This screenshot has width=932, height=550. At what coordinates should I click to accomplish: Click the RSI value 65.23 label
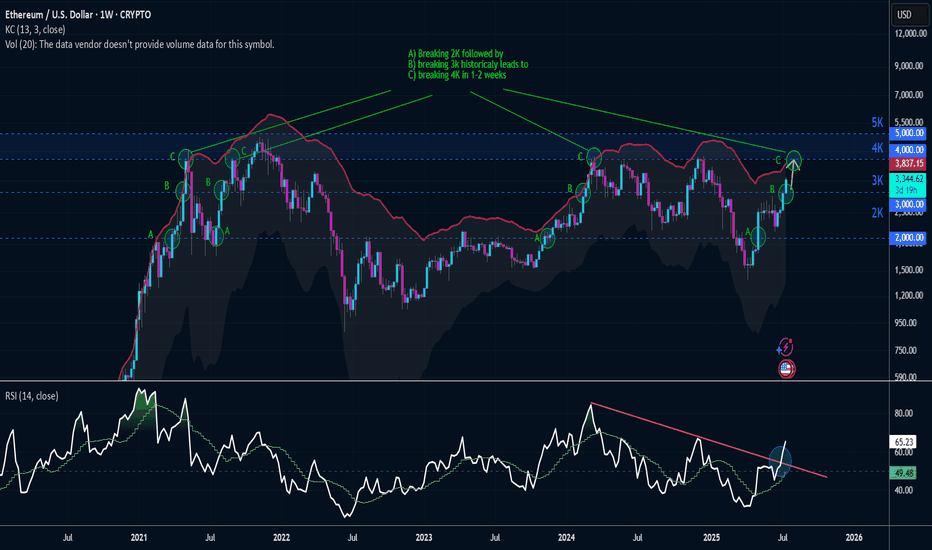tap(902, 442)
